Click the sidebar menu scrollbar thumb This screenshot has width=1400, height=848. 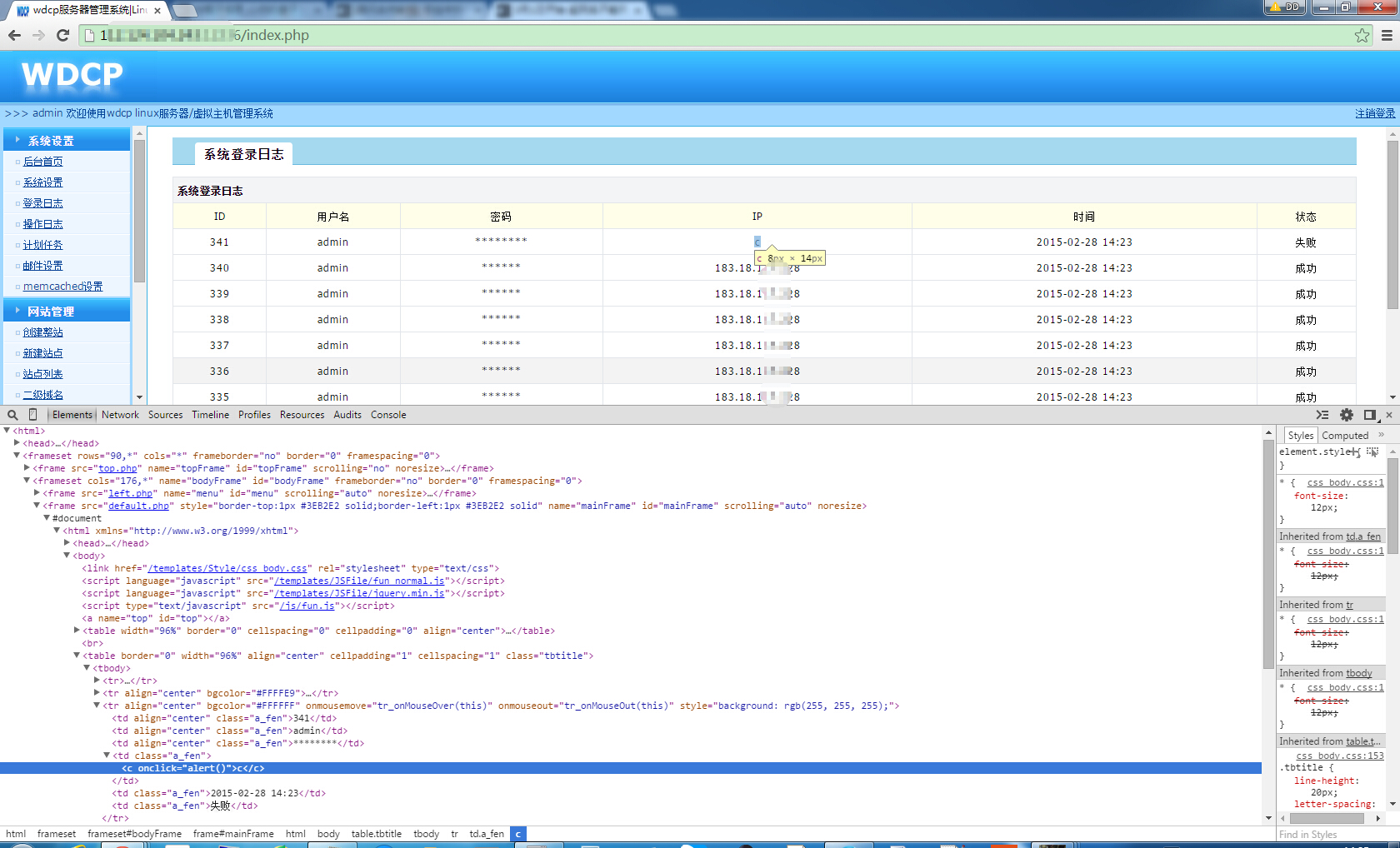[140, 211]
